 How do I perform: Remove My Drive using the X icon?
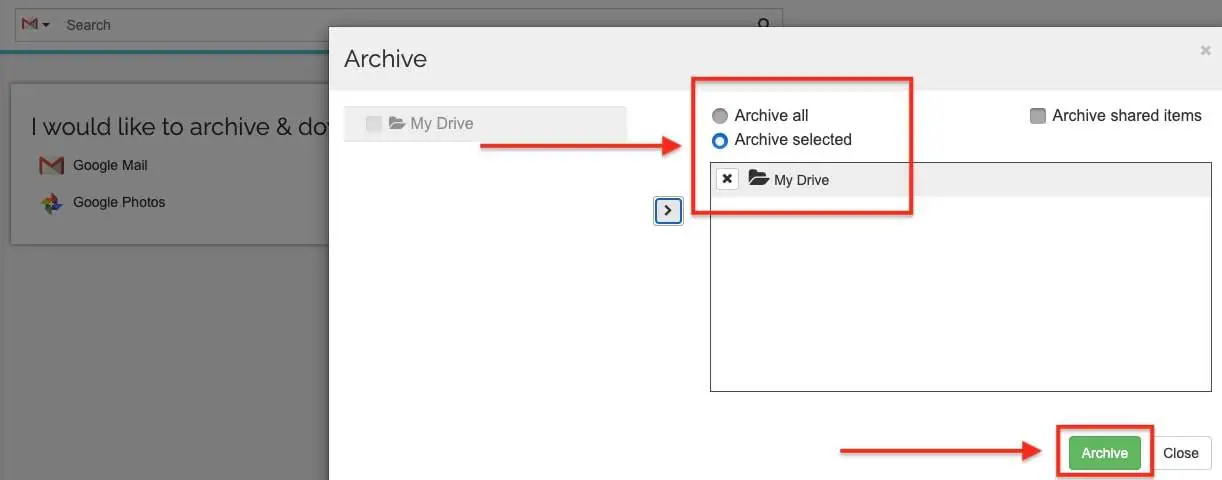(728, 179)
